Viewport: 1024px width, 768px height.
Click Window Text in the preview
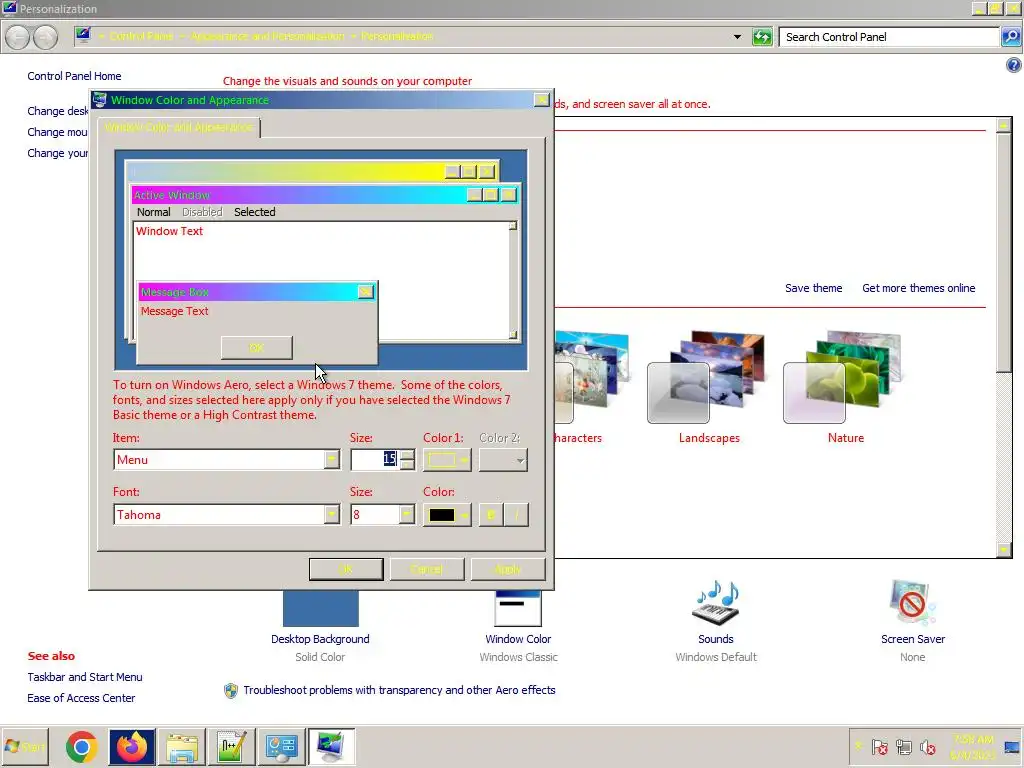click(169, 231)
